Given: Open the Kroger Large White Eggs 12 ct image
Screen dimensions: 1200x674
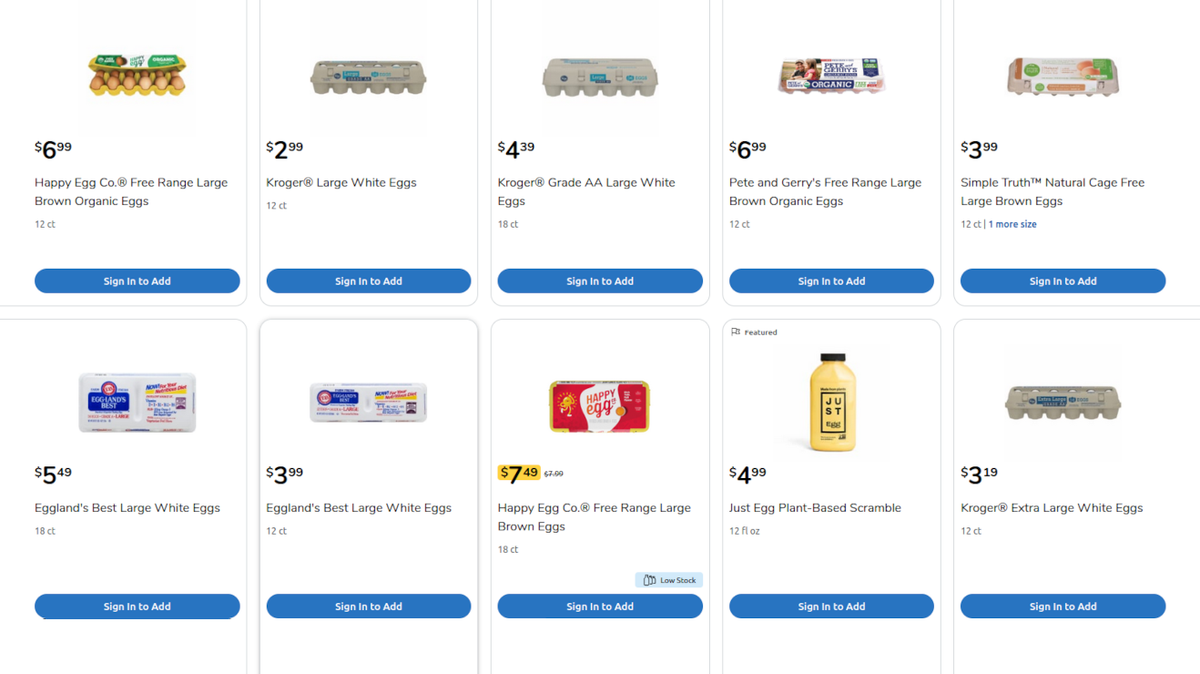Looking at the screenshot, I should (x=368, y=76).
